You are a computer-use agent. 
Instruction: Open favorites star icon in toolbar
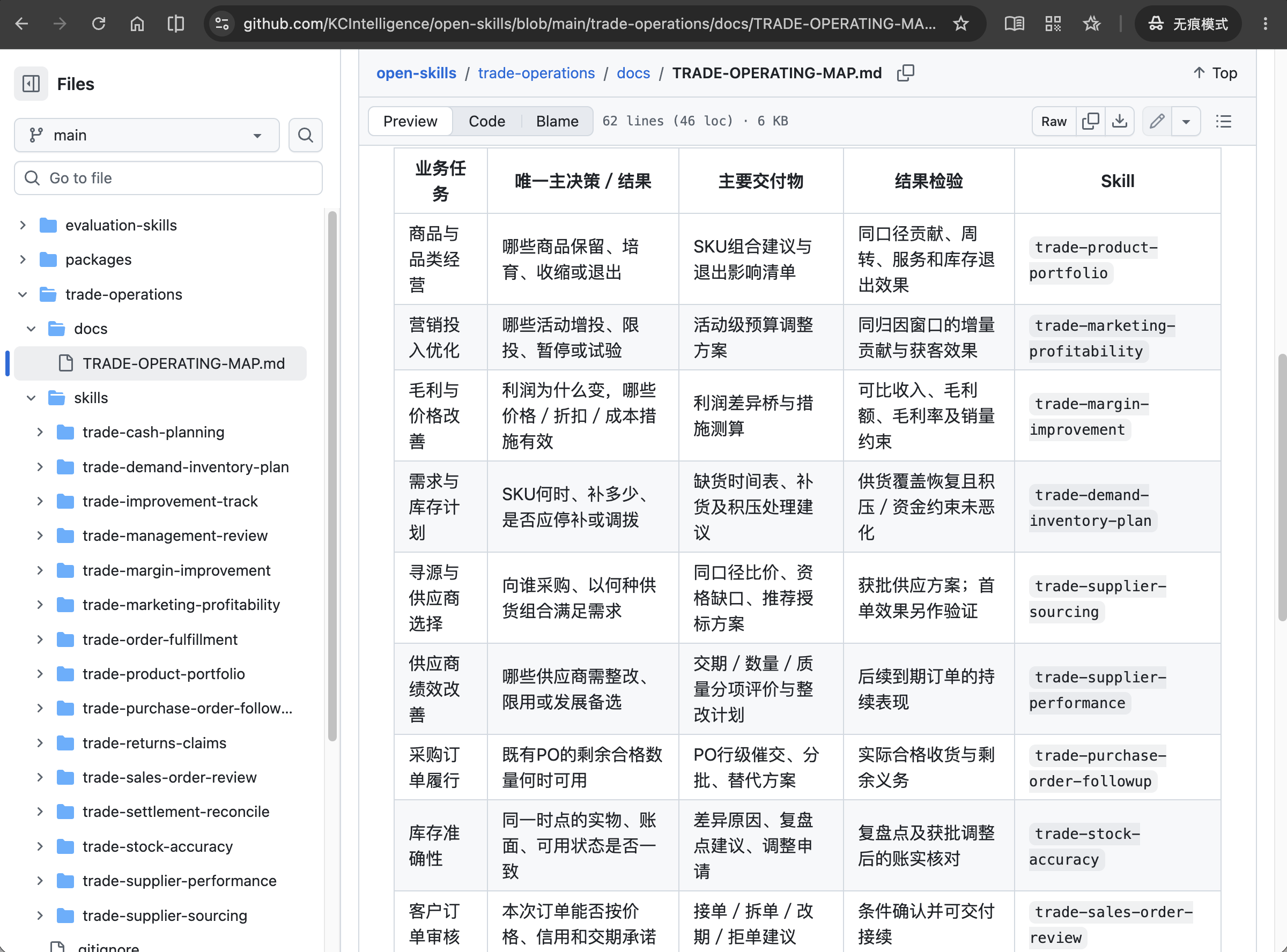point(1092,24)
